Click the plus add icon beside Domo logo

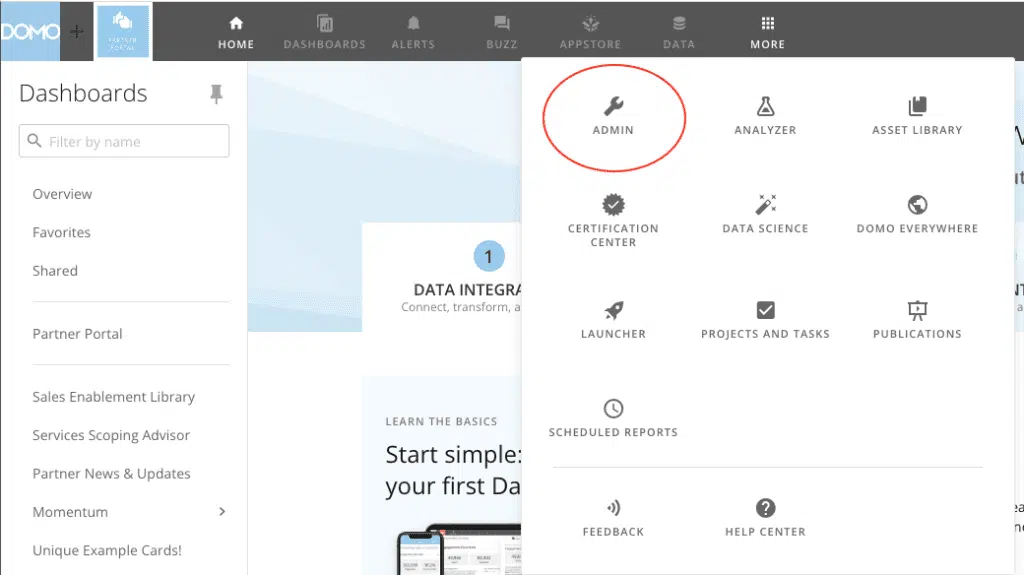[77, 31]
